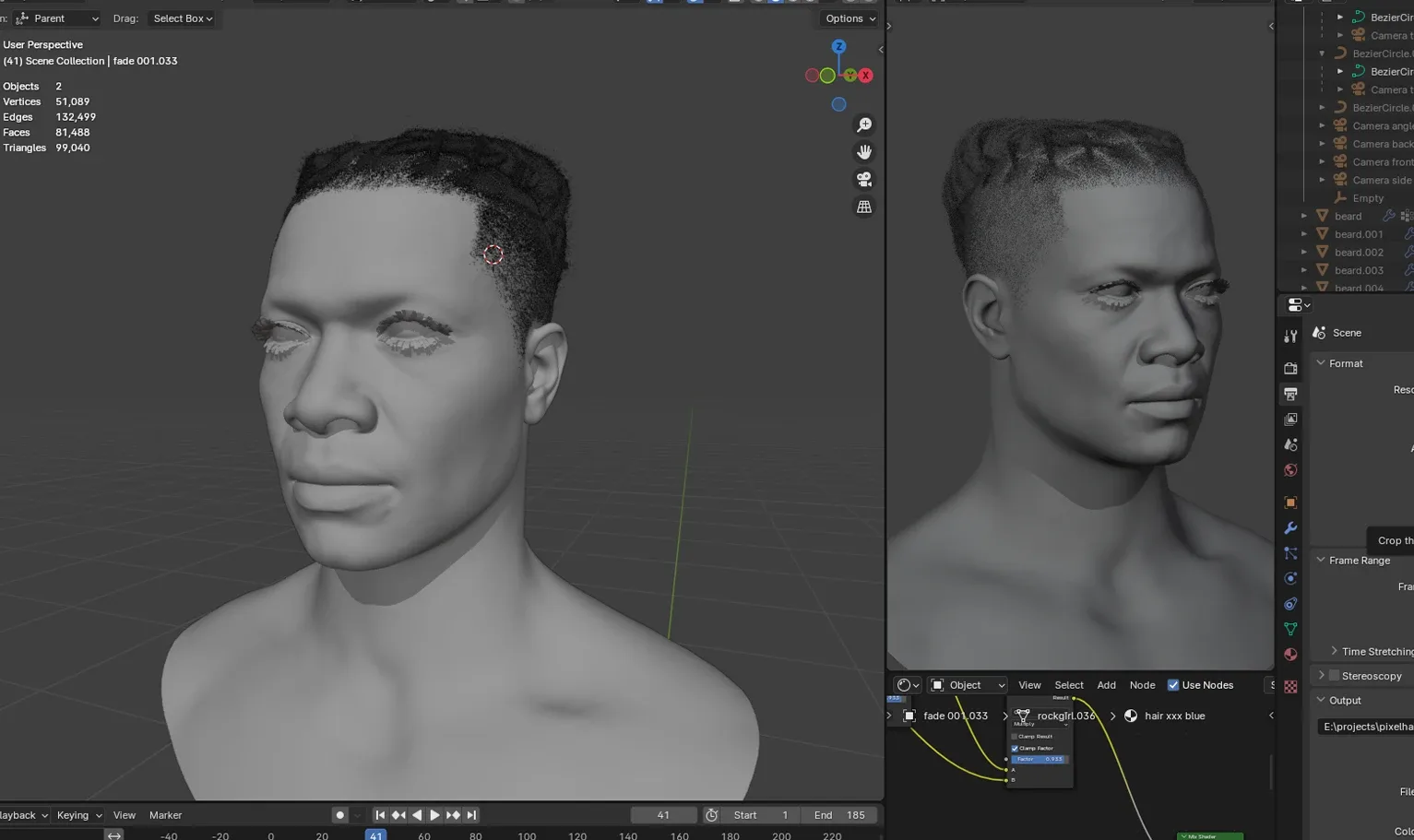Open the Texture checkerboard properties tab
The height and width of the screenshot is (840, 1414).
click(x=1290, y=687)
